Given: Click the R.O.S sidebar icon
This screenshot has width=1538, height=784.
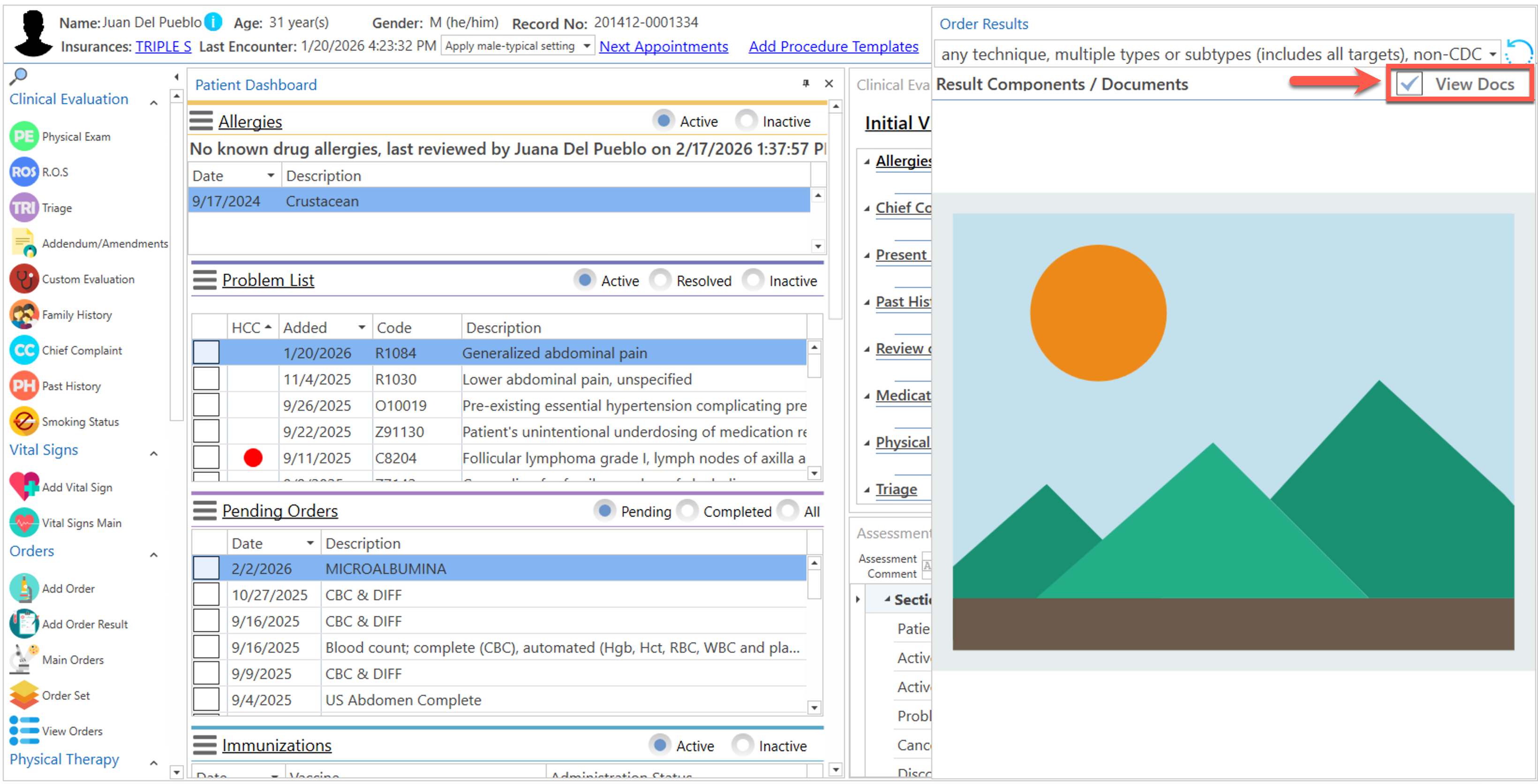Looking at the screenshot, I should 24,173.
